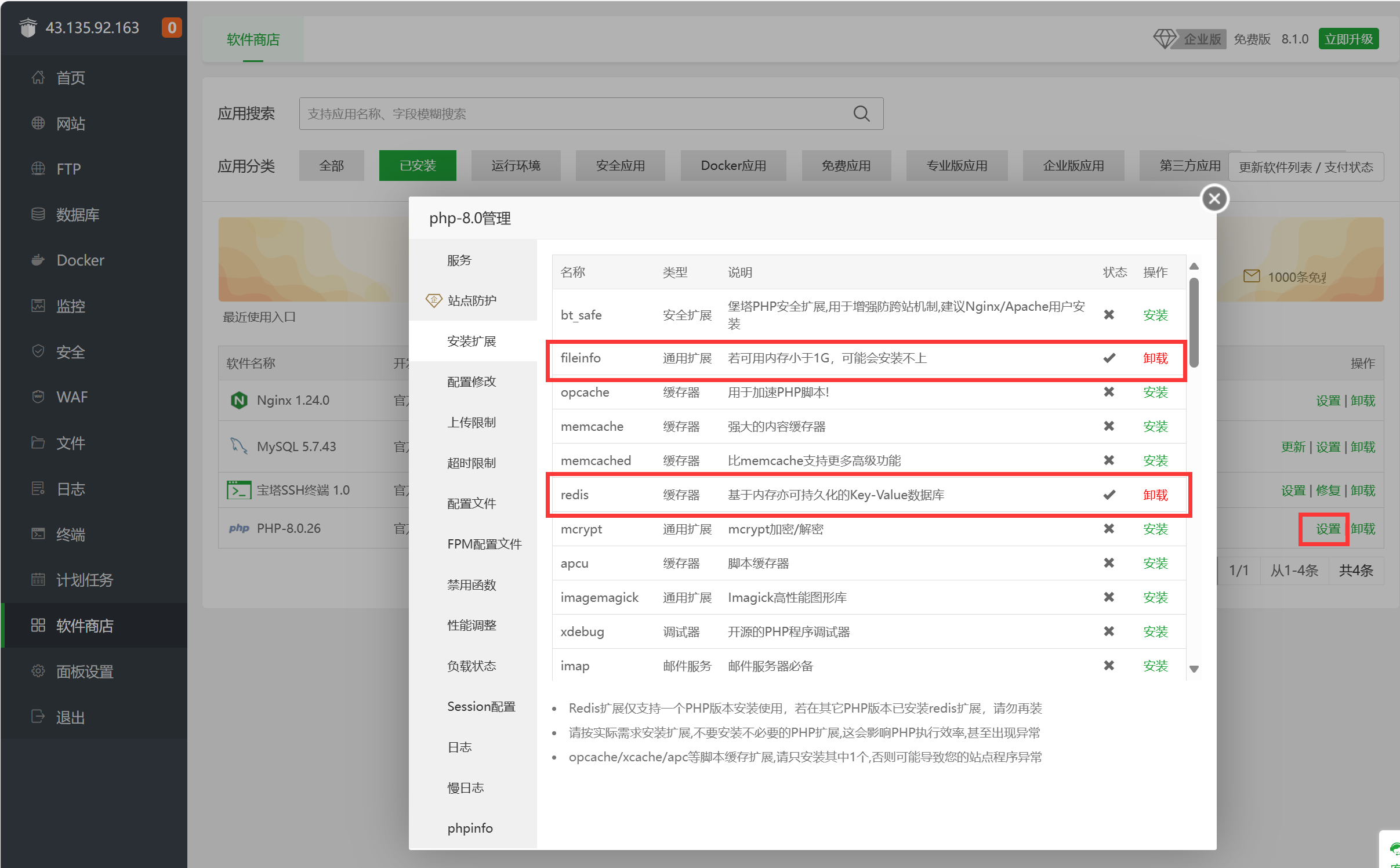1400x868 pixels.
Task: Open the 配置修改 tab
Action: coord(471,382)
